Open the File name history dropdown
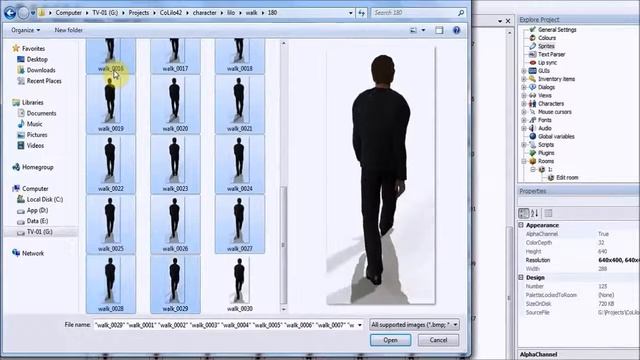 pos(360,325)
